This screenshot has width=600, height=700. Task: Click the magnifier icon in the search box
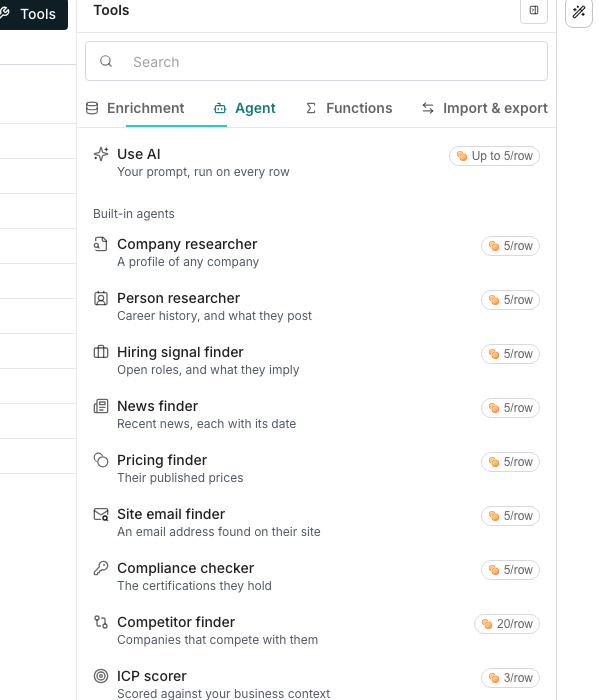point(106,61)
